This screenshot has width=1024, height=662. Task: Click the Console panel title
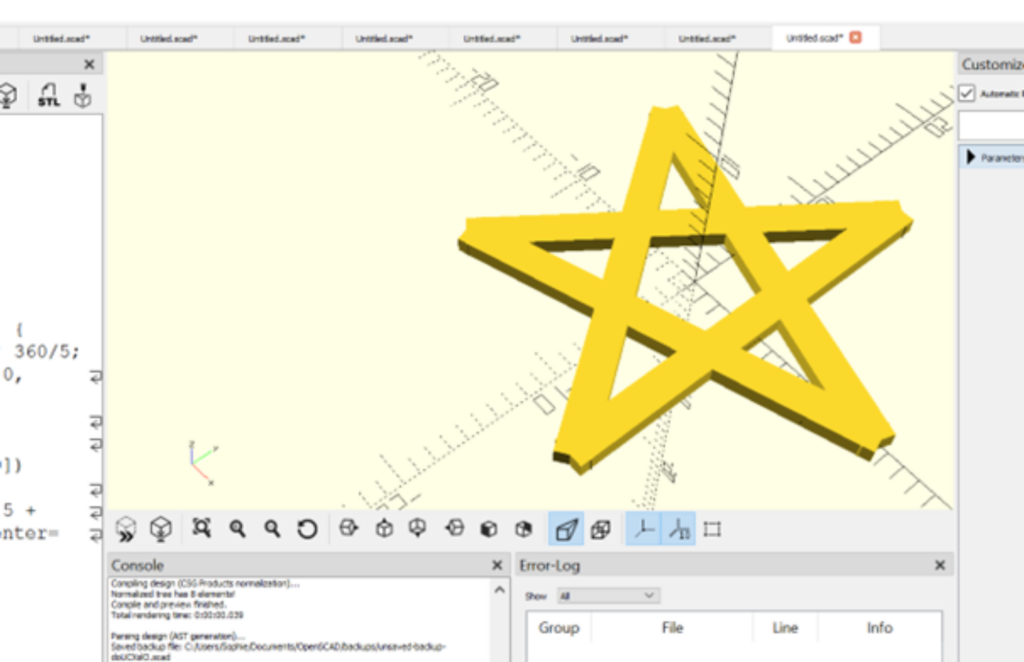137,565
